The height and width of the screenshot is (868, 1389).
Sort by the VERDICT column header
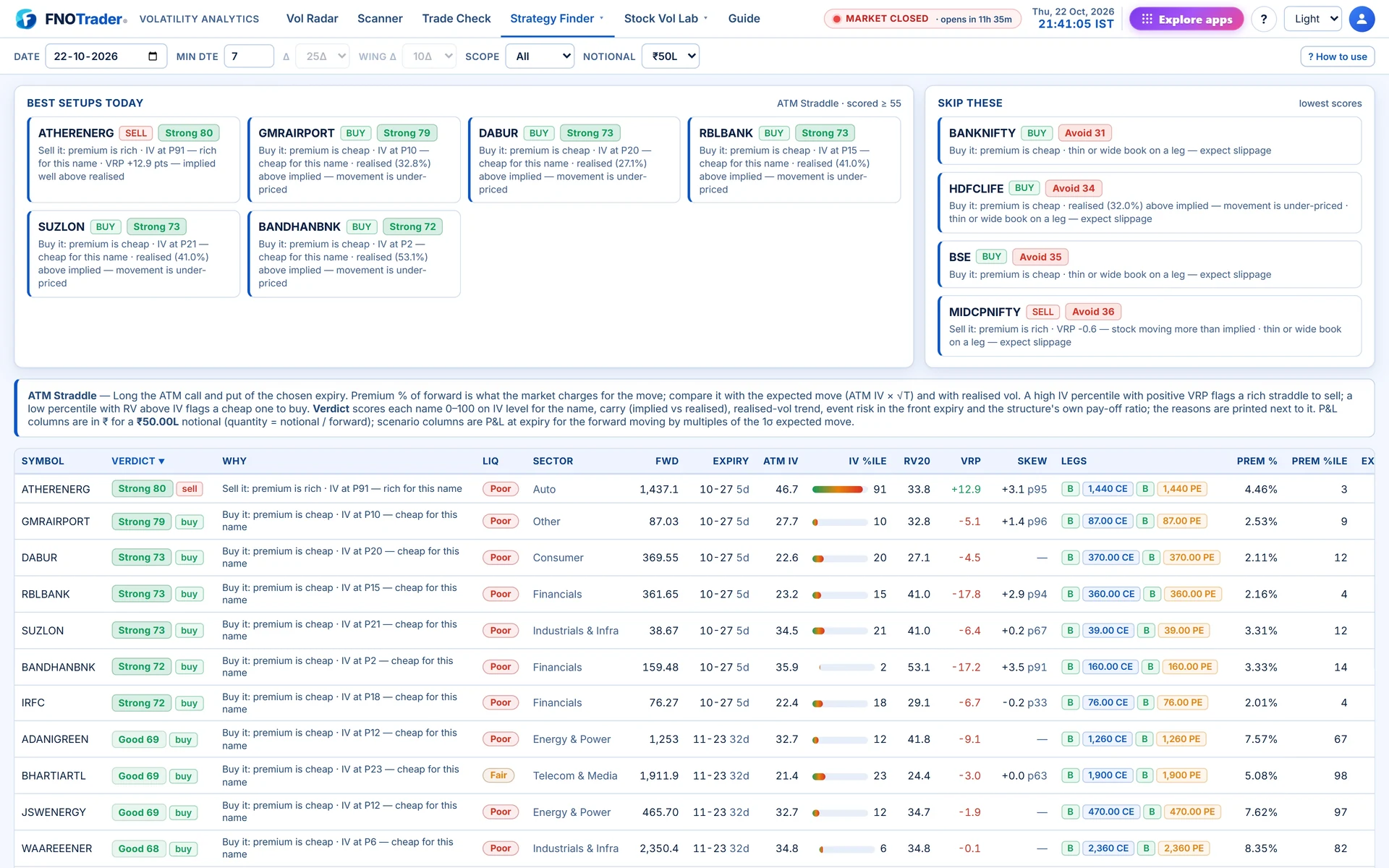(137, 461)
